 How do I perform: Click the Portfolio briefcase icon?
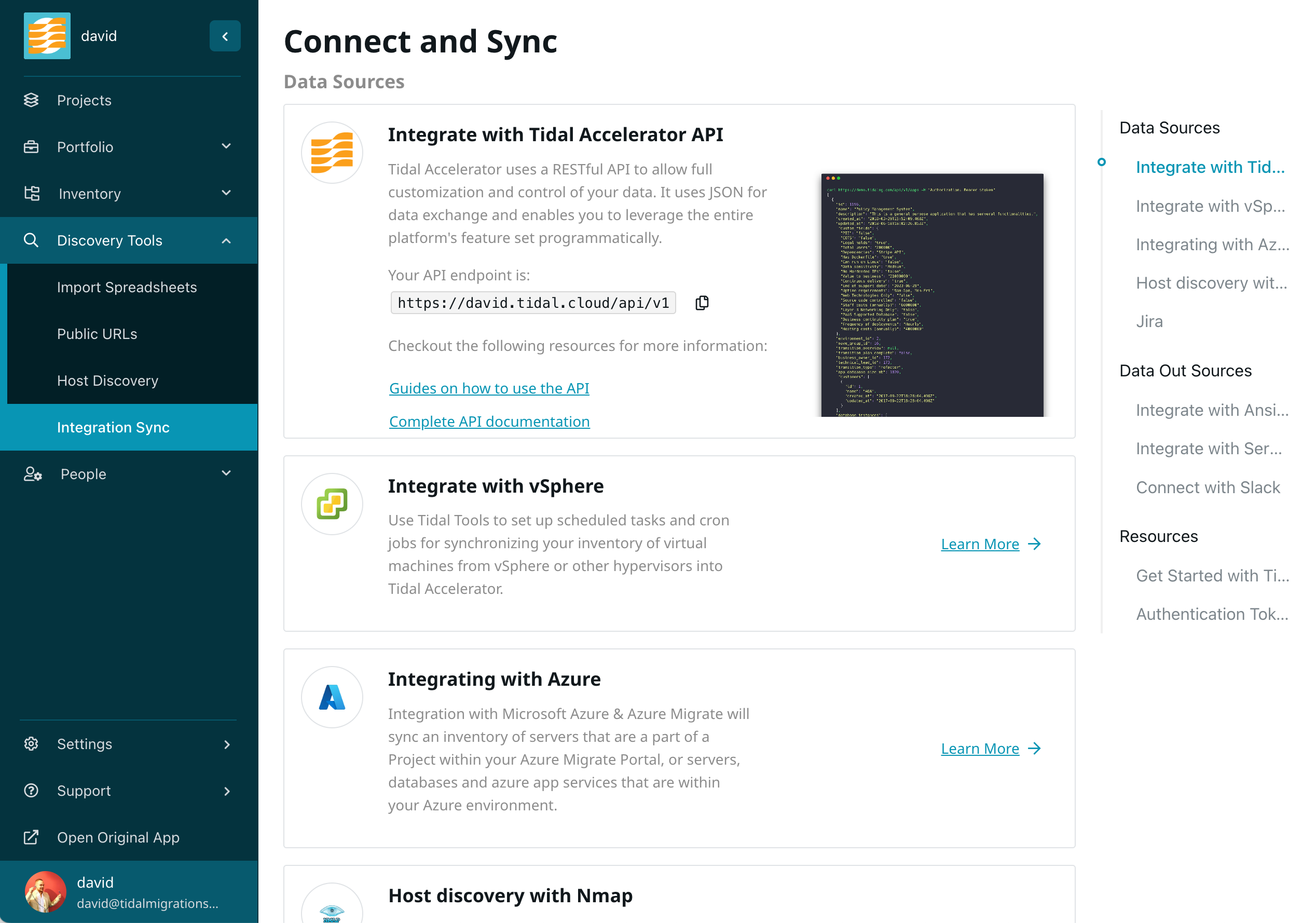32,147
